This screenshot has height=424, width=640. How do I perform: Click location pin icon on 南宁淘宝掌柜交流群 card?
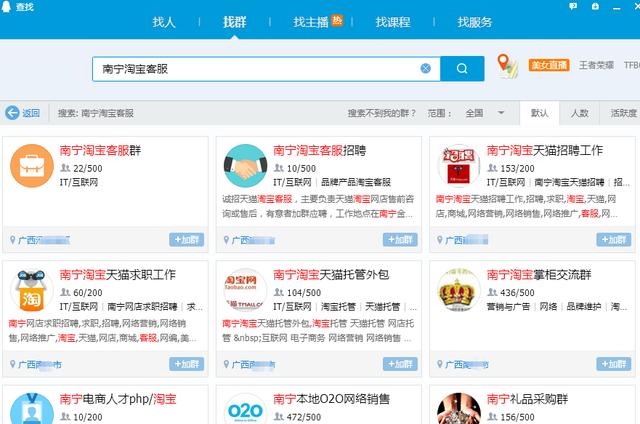(440, 364)
